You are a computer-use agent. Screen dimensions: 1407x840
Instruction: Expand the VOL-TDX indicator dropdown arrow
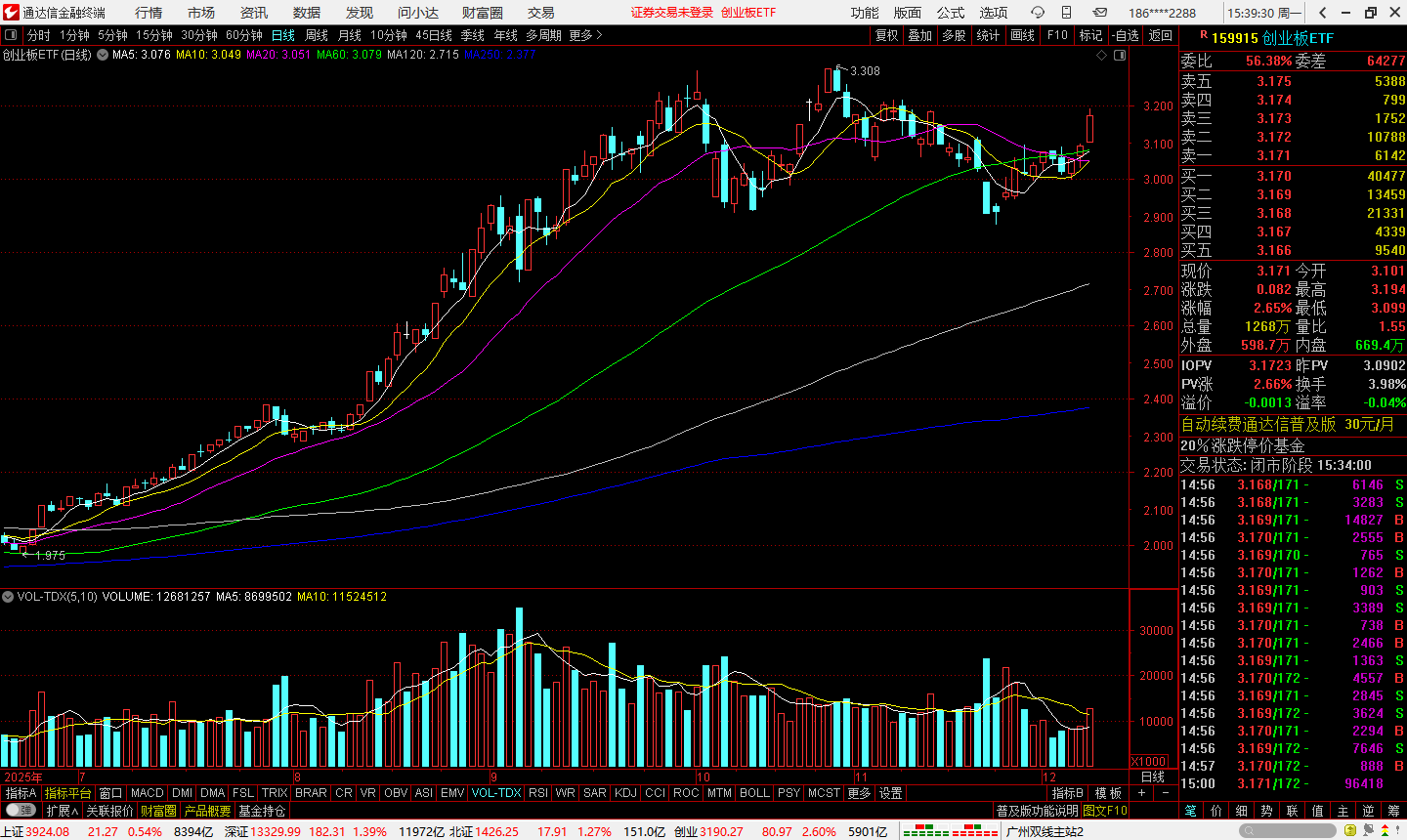tap(8, 597)
